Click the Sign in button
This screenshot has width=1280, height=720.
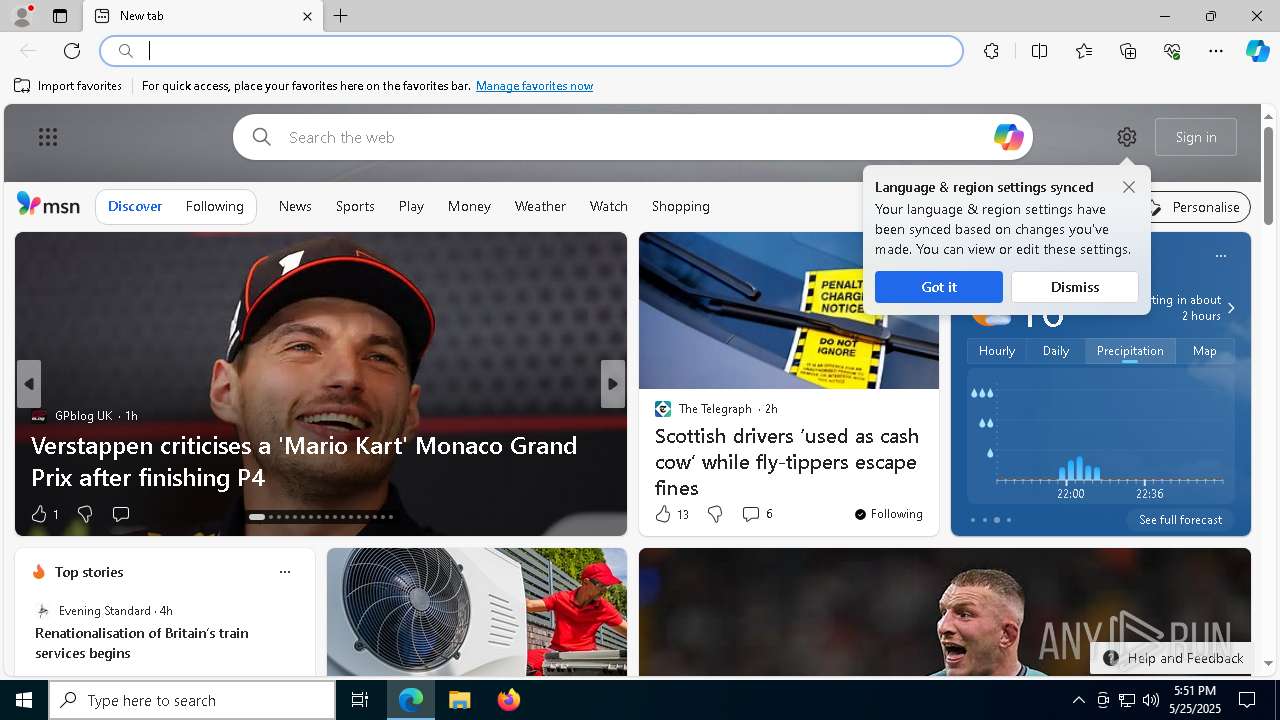tap(1196, 137)
